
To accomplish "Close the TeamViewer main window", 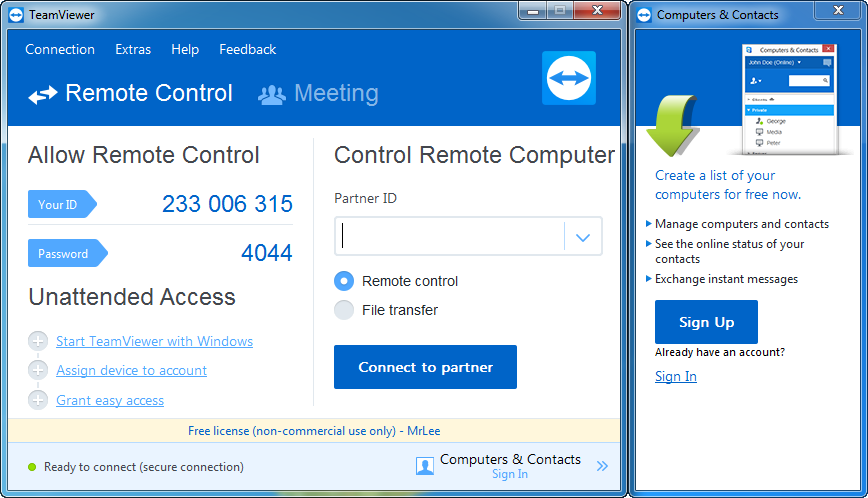I will click(x=597, y=11).
